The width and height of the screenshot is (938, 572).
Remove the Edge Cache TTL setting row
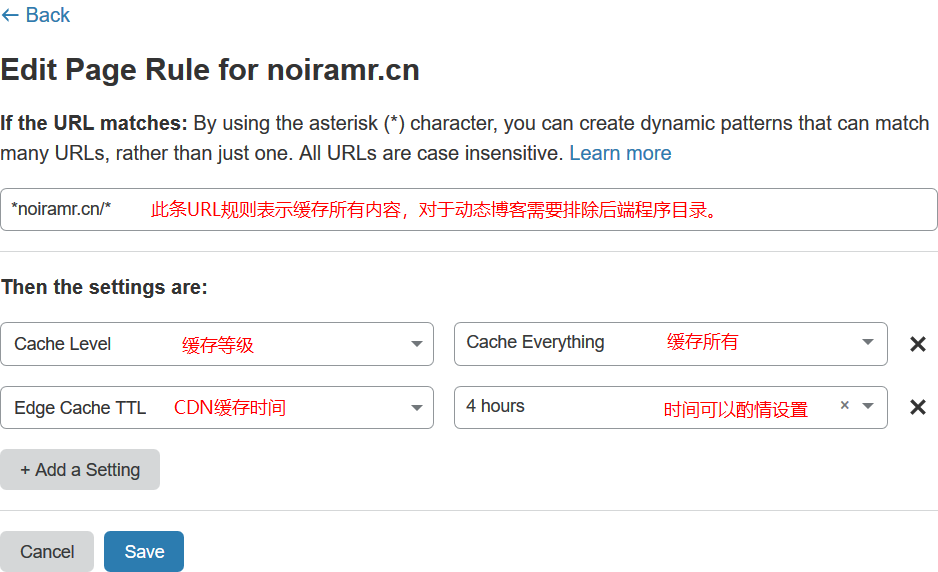coord(917,407)
